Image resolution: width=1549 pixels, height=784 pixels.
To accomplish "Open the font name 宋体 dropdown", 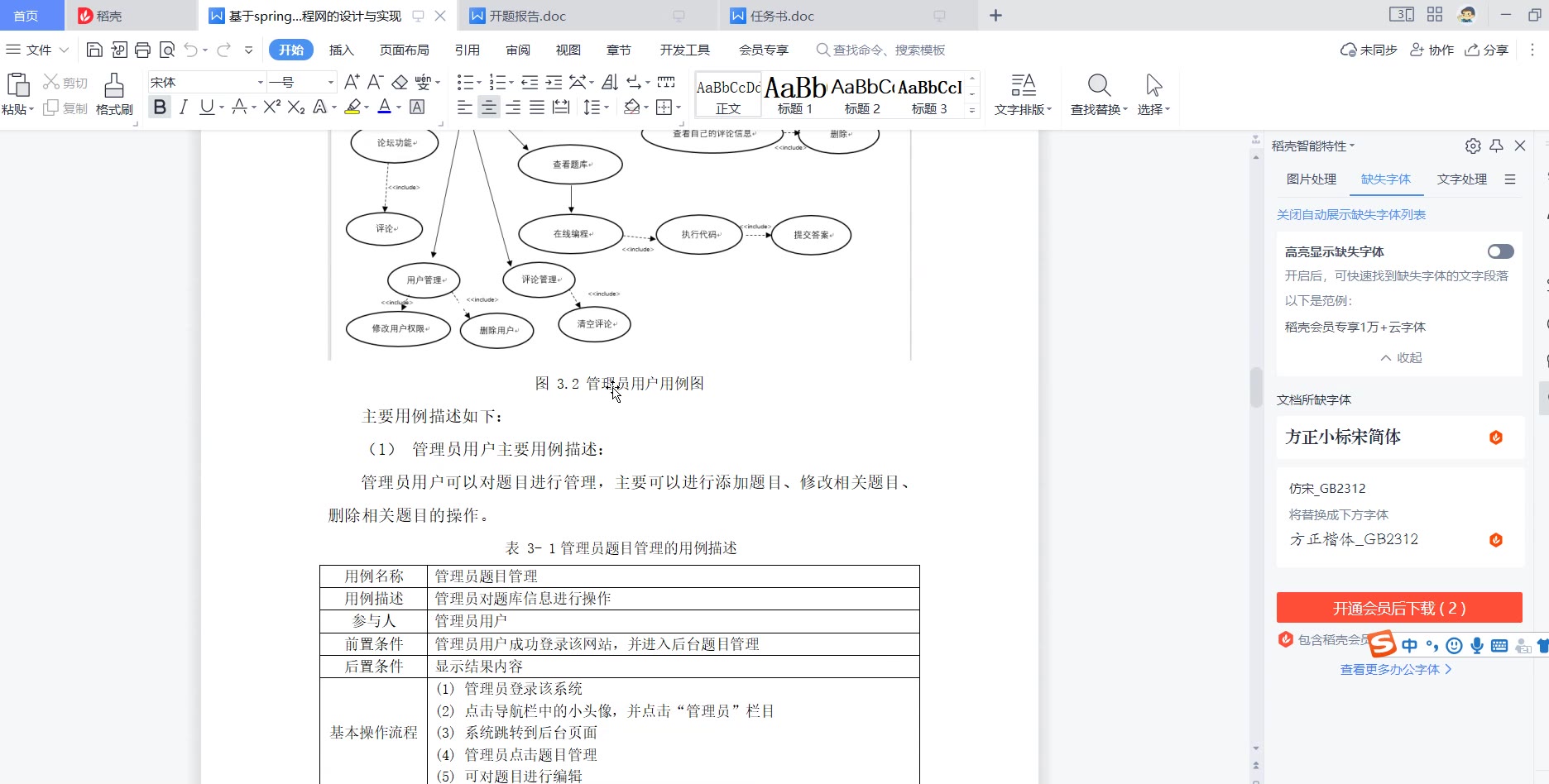I will pos(260,83).
